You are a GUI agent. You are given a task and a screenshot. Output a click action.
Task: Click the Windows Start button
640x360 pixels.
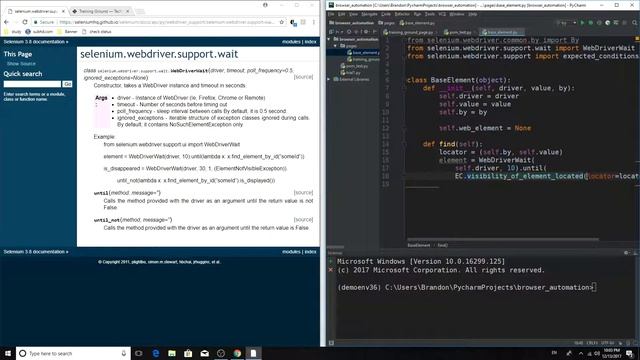[x=7, y=353]
